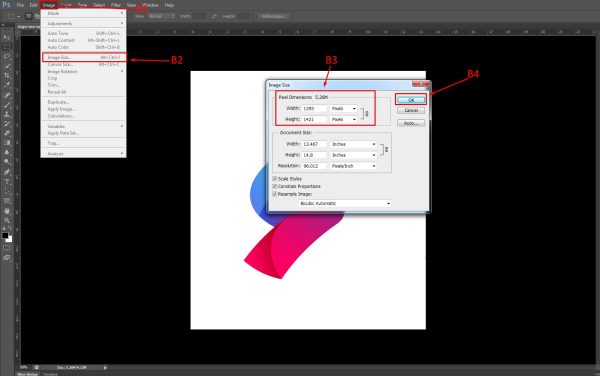
Task: Select the Pen tool
Action: pyautogui.click(x=7, y=172)
